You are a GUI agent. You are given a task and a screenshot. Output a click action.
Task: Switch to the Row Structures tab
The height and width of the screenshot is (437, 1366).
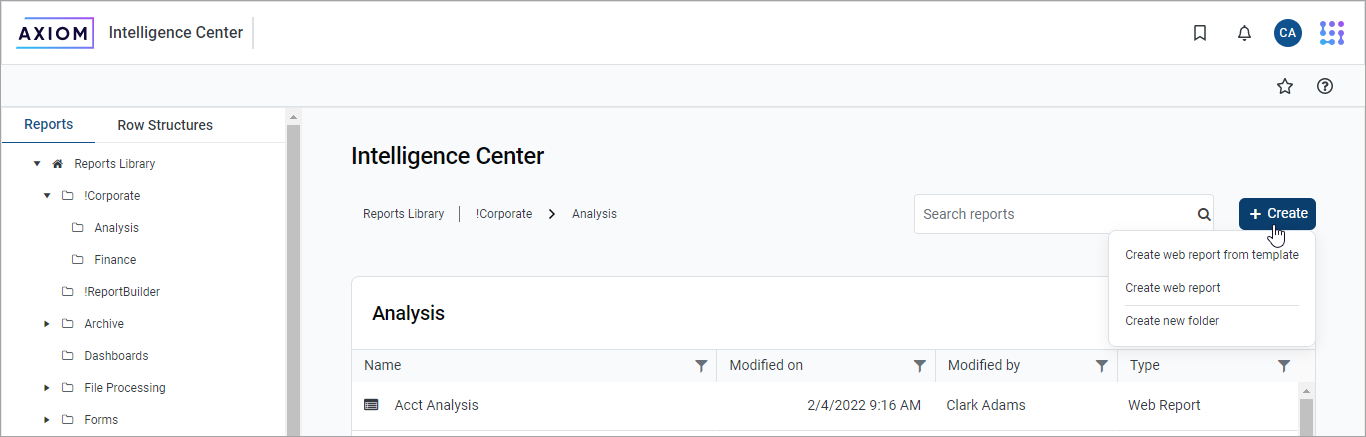click(x=165, y=125)
